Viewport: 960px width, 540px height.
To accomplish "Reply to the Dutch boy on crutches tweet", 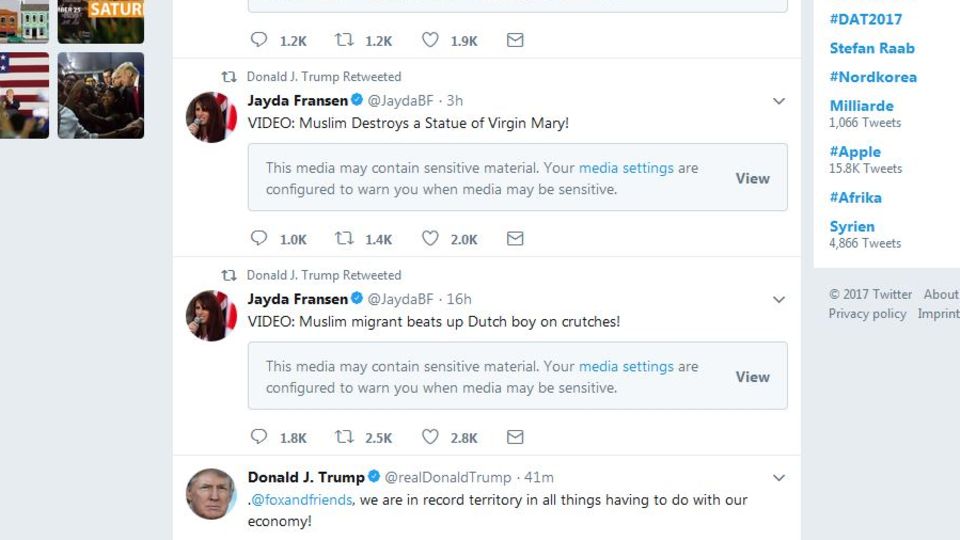I will point(259,437).
